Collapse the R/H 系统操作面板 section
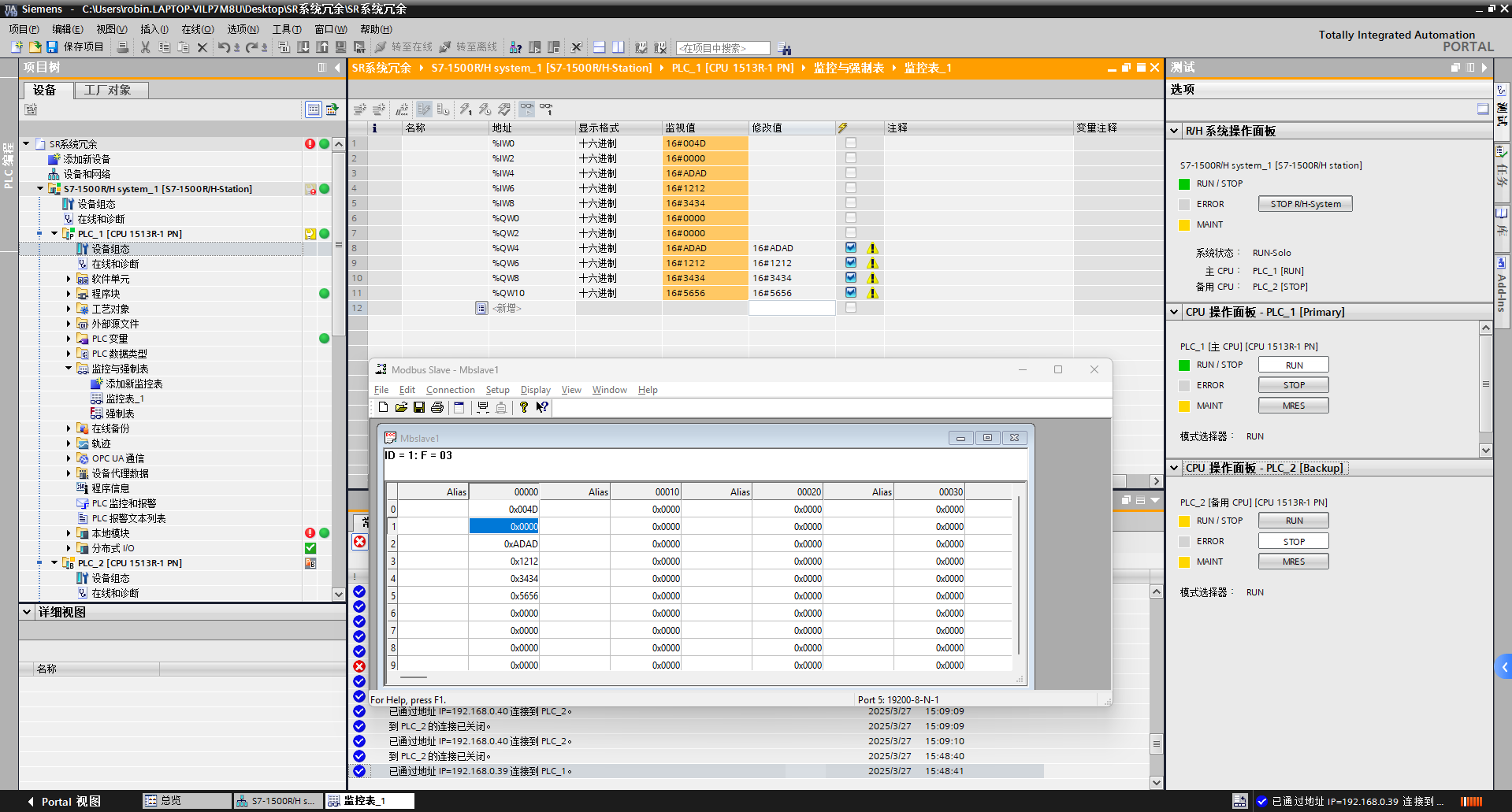The width and height of the screenshot is (1512, 812). click(1174, 132)
